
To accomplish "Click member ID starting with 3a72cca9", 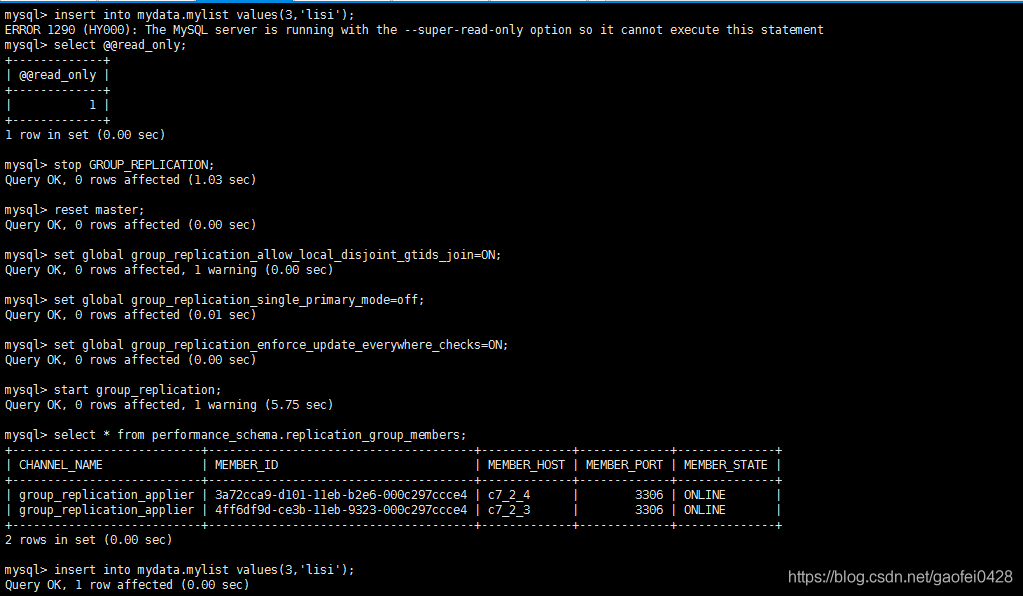I will point(341,495).
